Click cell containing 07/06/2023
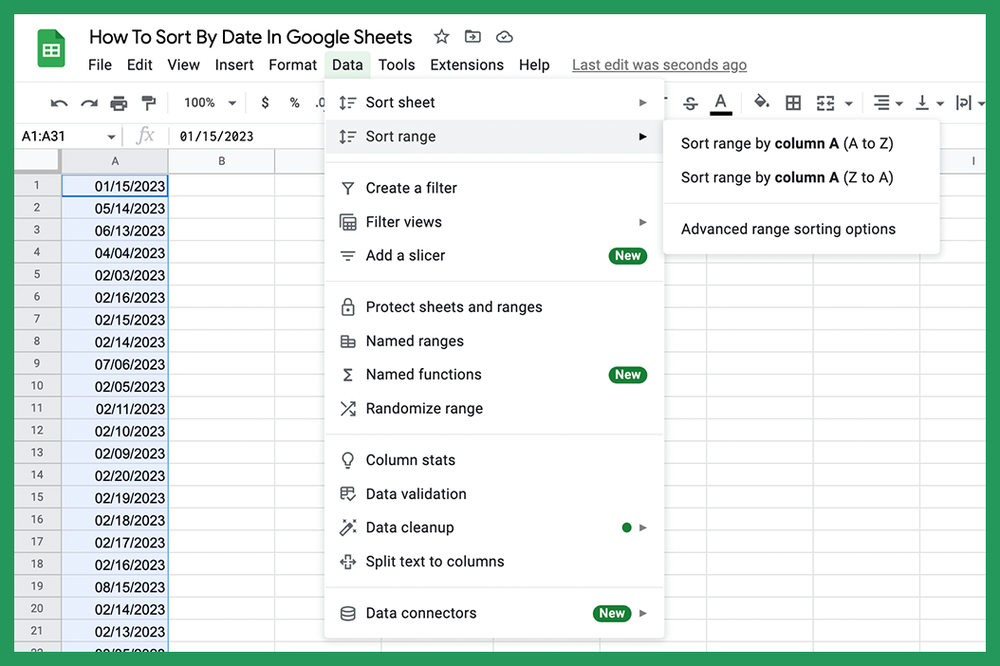 click(115, 364)
